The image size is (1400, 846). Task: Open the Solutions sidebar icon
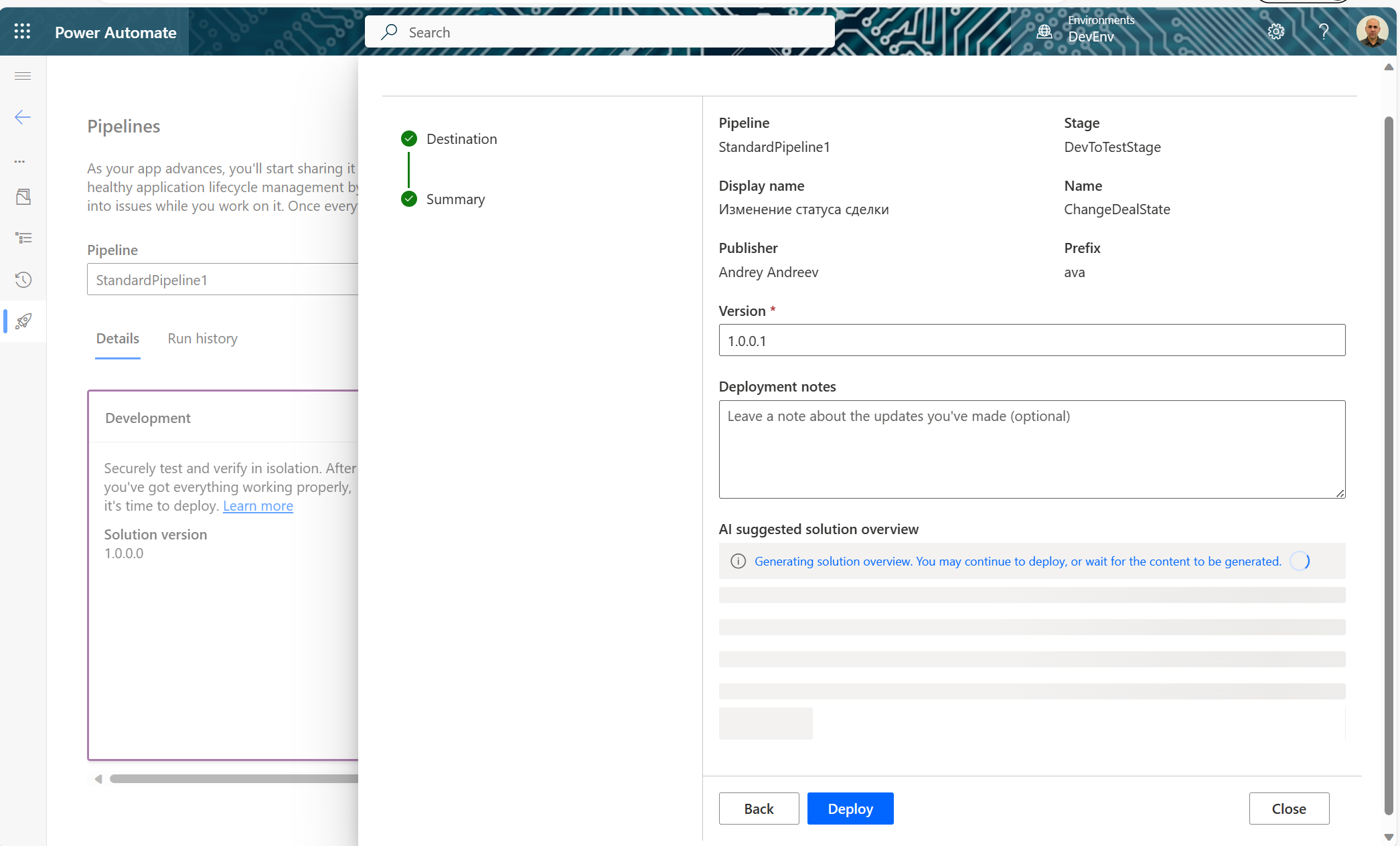(23, 197)
